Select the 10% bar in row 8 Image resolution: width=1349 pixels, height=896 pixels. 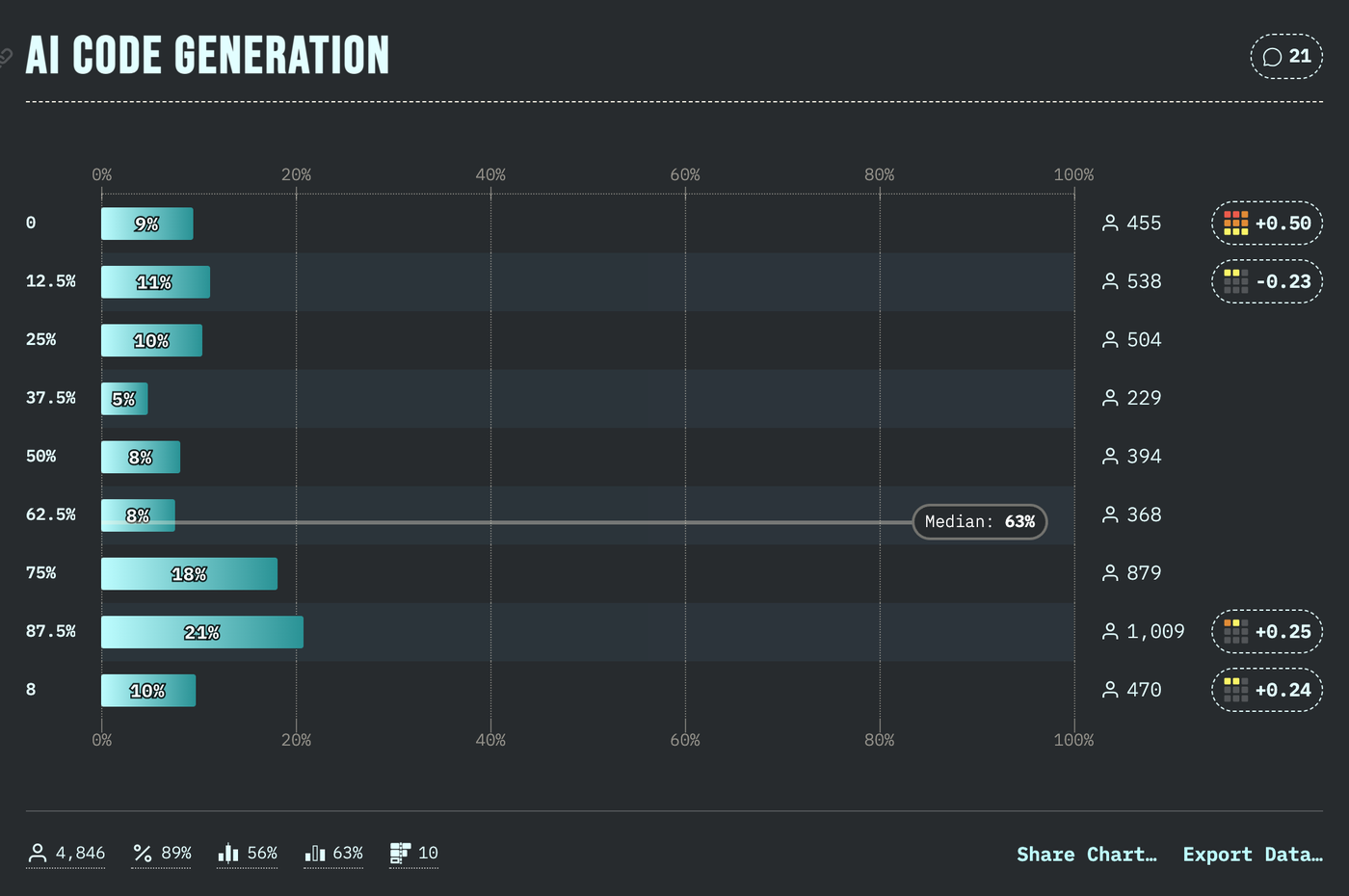148,691
